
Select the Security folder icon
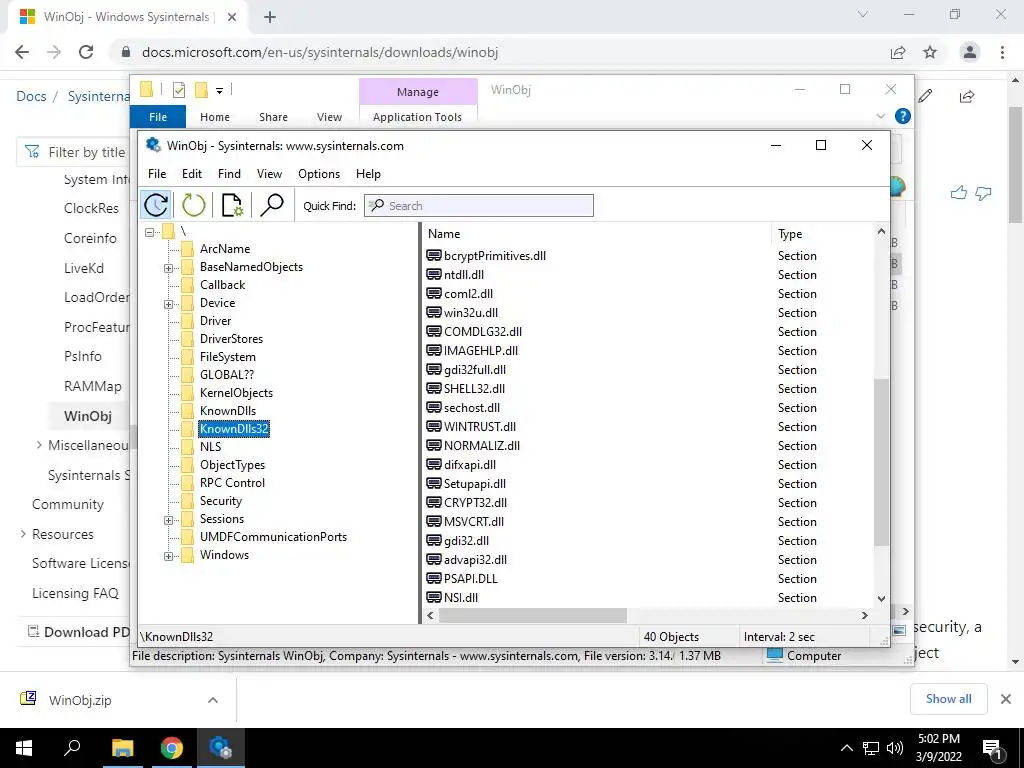pos(187,501)
